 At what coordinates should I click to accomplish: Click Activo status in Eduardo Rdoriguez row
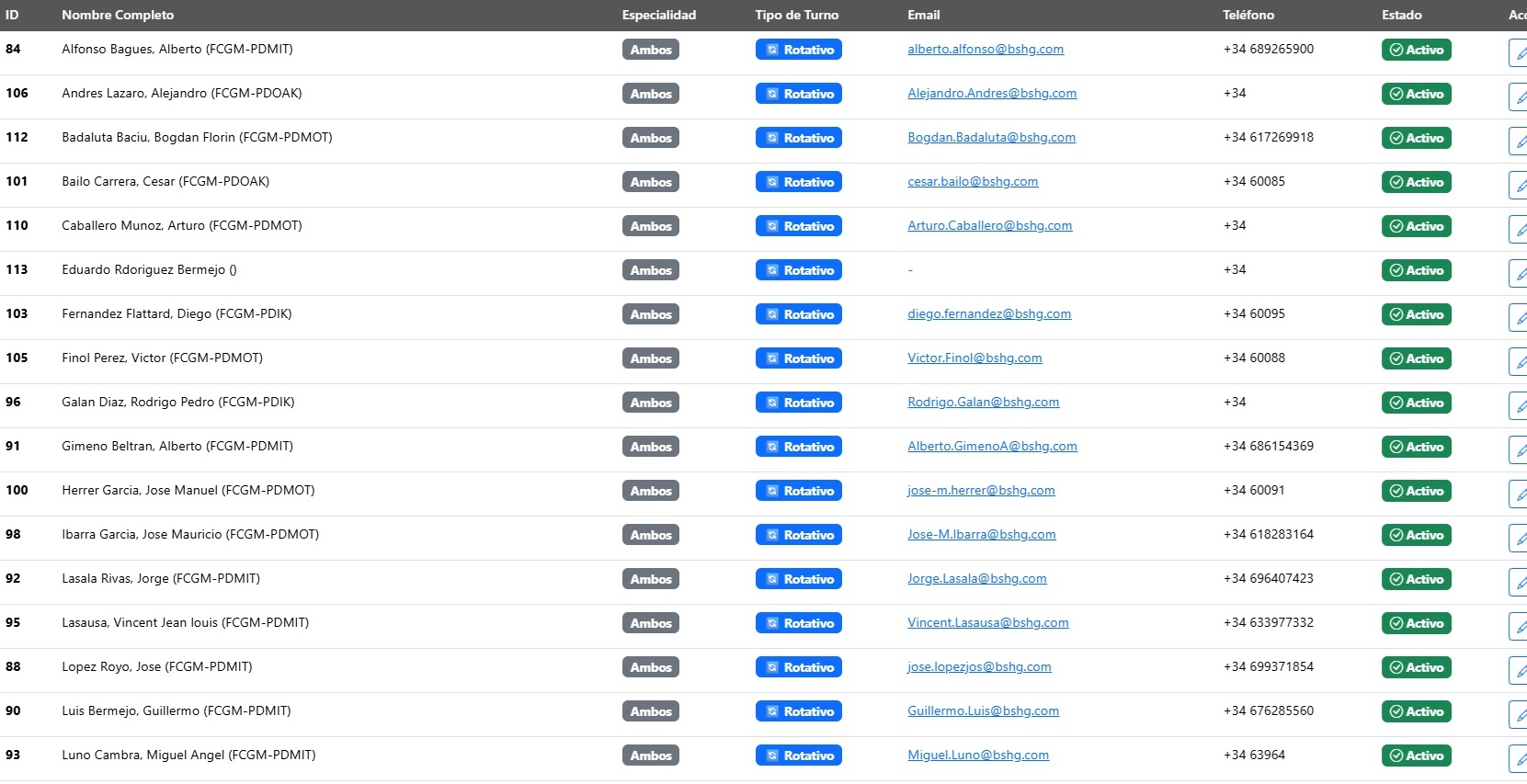pyautogui.click(x=1416, y=270)
